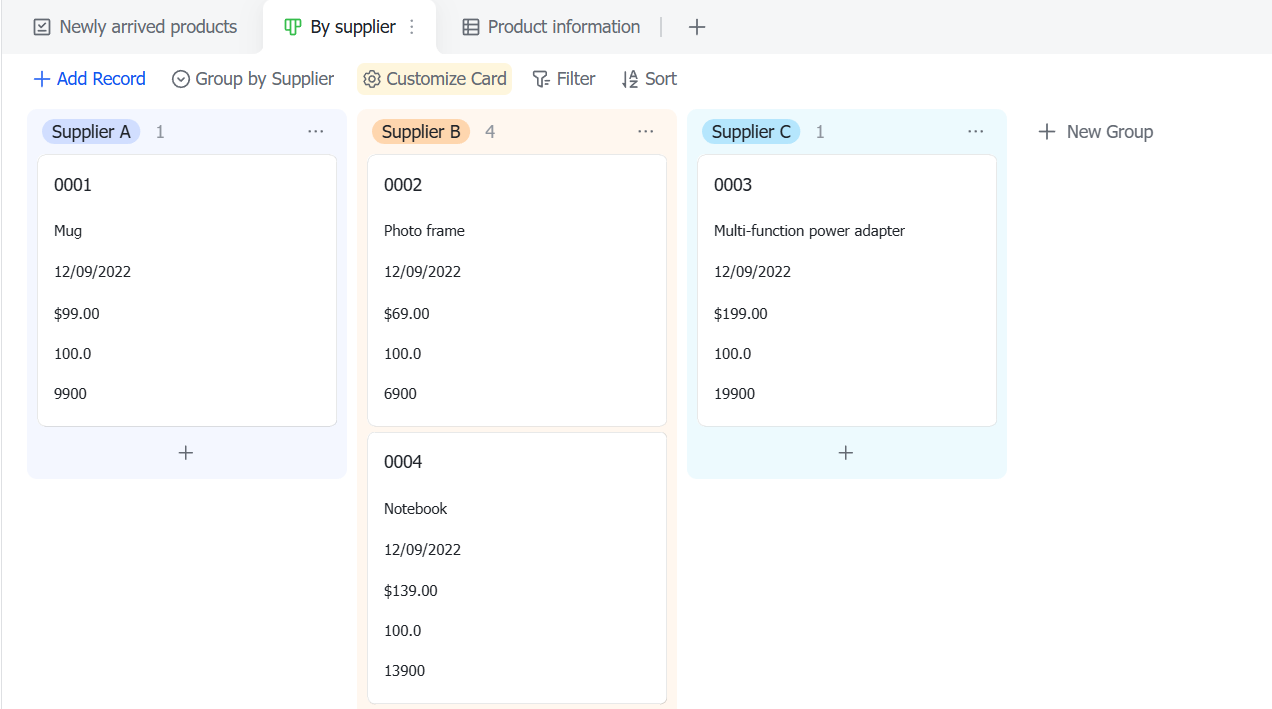Open more options for Supplier C group
Viewport: 1272px width, 709px height.
tap(976, 132)
